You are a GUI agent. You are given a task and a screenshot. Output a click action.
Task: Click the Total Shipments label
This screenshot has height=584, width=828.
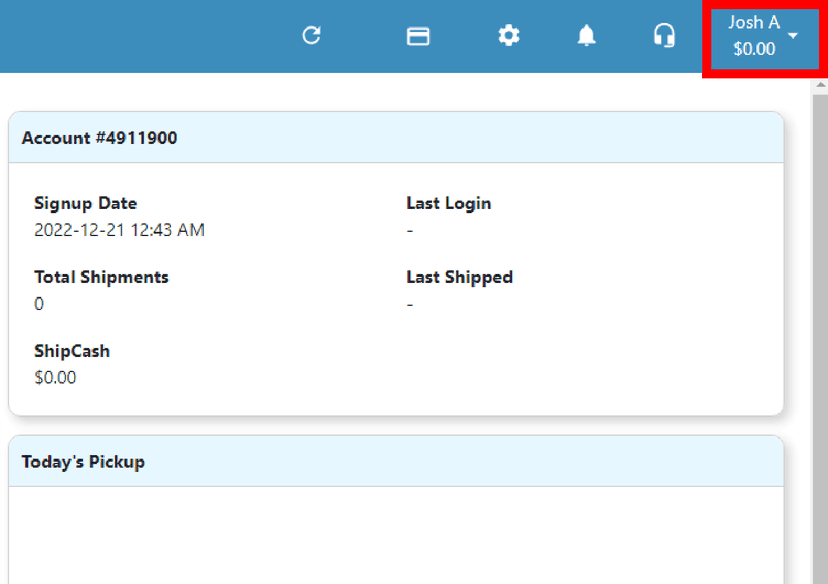(101, 277)
